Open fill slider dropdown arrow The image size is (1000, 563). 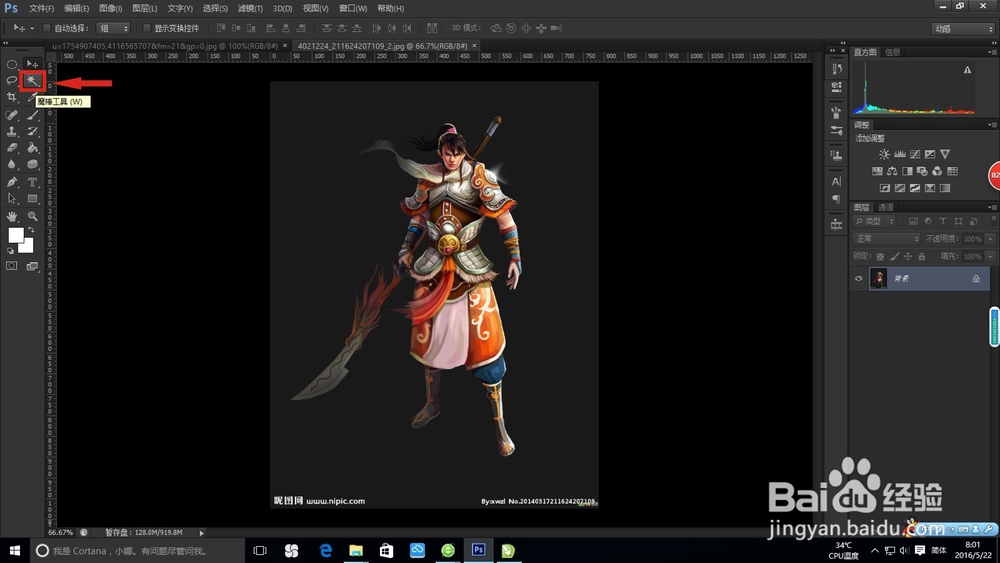990,256
